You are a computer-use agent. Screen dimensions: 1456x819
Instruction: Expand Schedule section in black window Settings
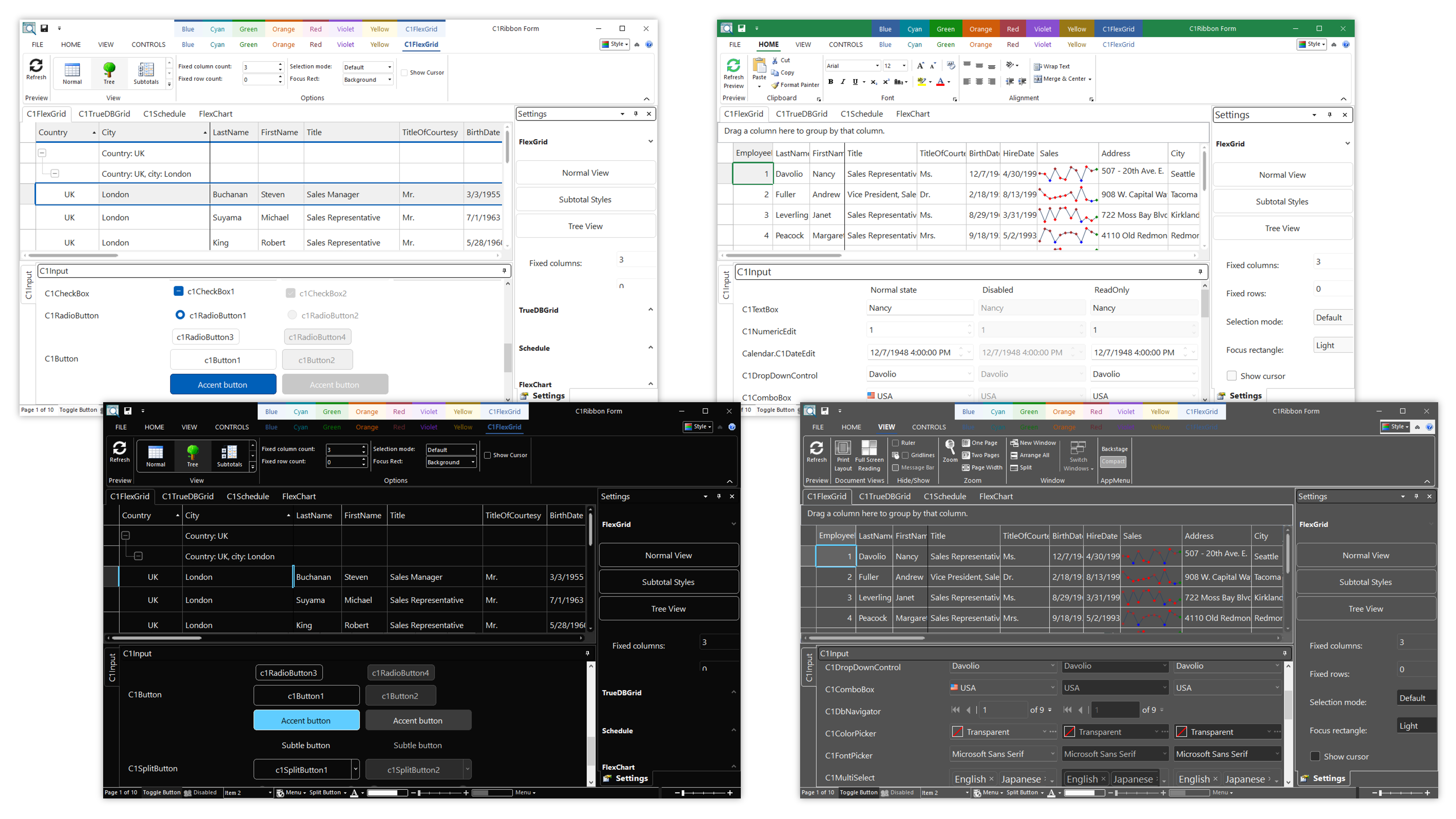click(733, 730)
